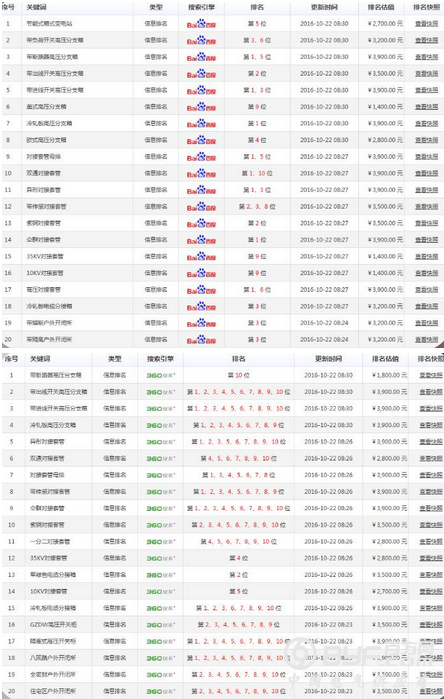The height and width of the screenshot is (699, 444).
Task: Click the 360 search logo in 360 table row 12
Action: pyautogui.click(x=160, y=558)
